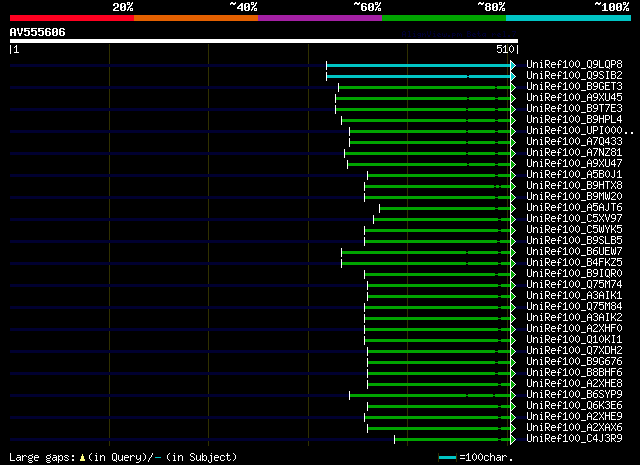Click the cyan alignment bar for Q9SIB2
640x465 pixels.
pyautogui.click(x=418, y=76)
